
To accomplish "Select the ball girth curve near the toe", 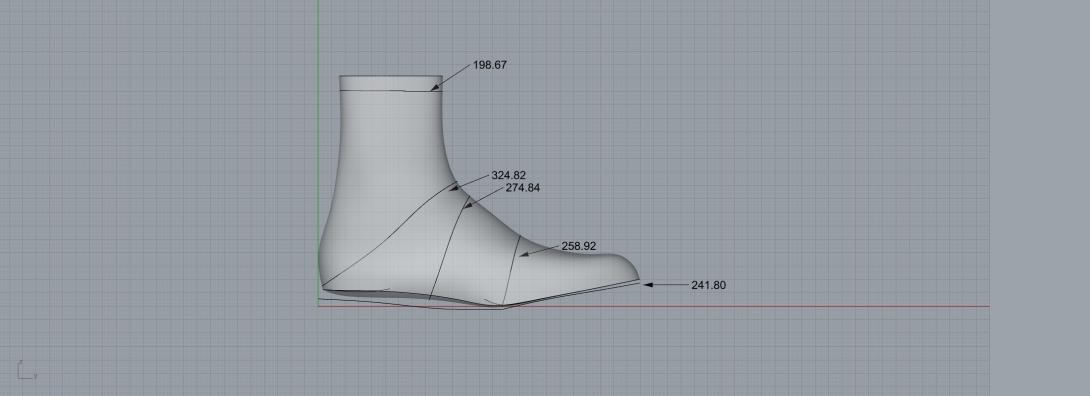I will point(511,270).
